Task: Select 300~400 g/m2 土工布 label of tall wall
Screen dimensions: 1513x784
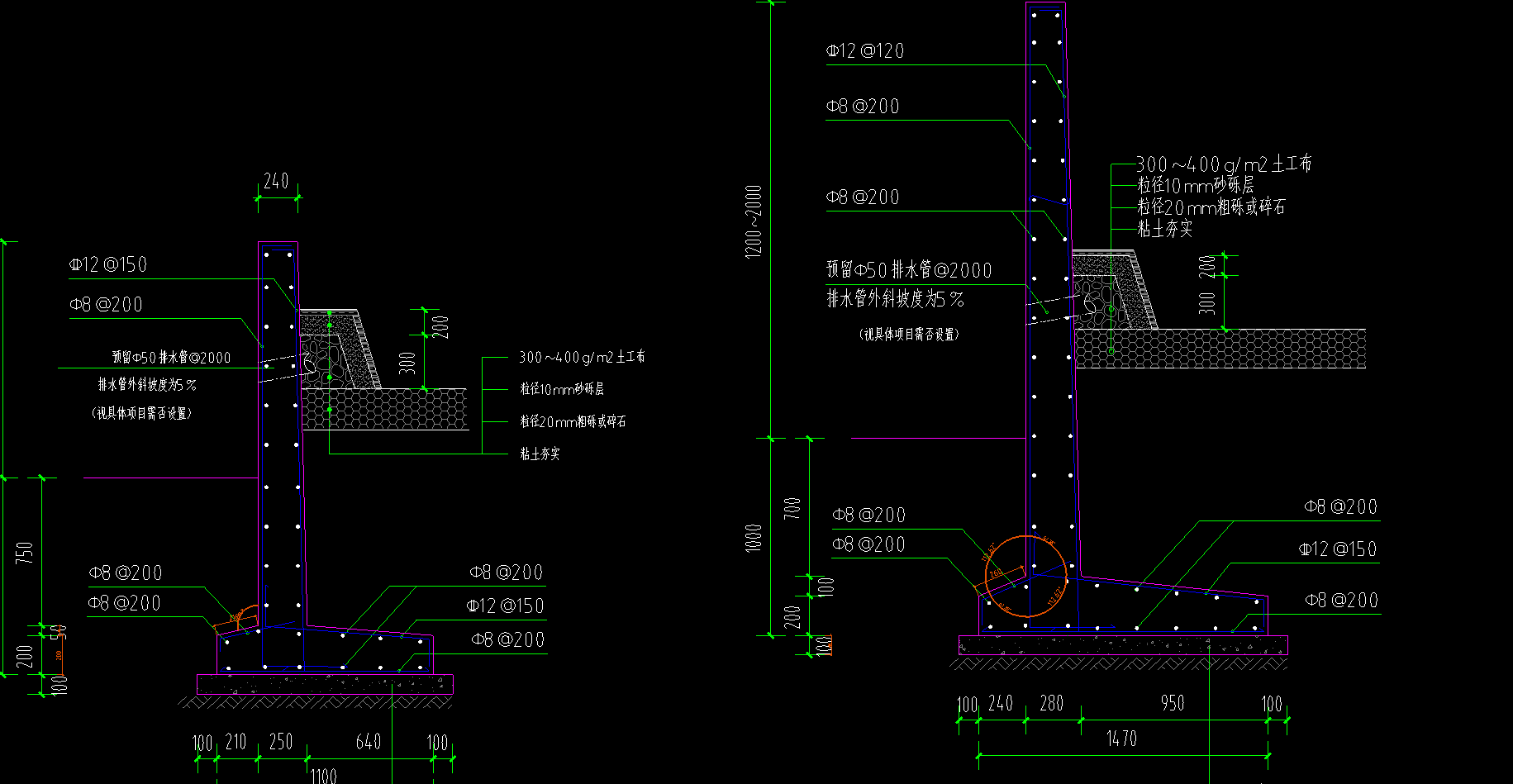Action: pos(1224,164)
